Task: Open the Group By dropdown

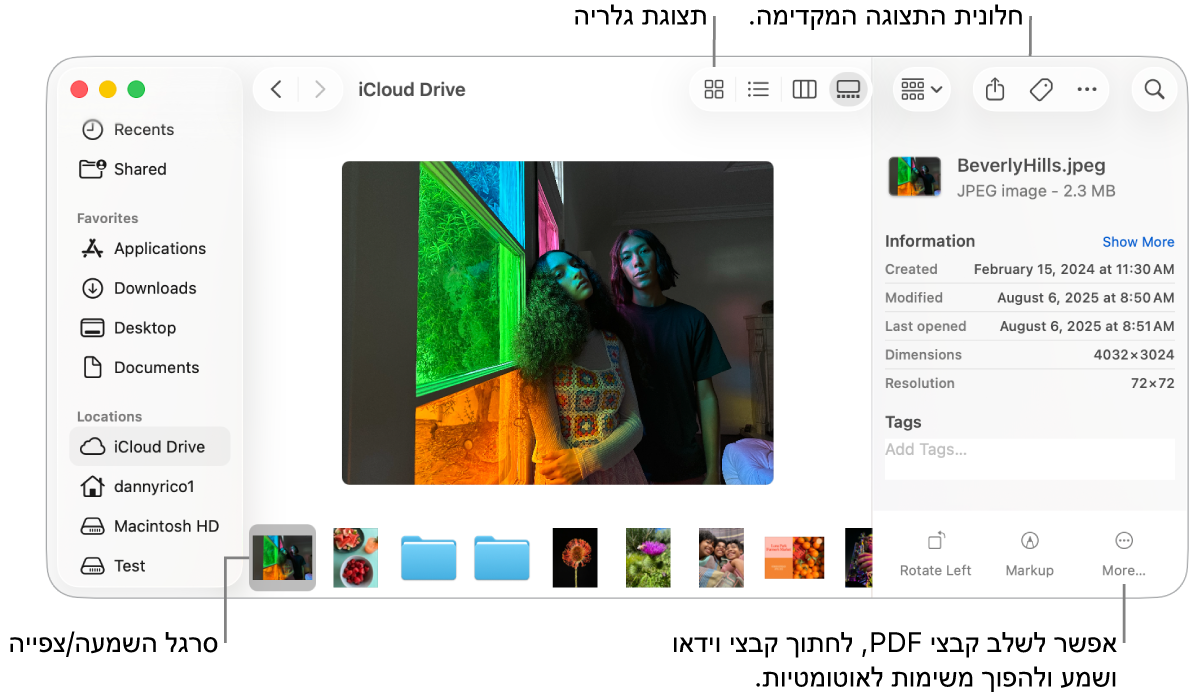Action: (921, 90)
